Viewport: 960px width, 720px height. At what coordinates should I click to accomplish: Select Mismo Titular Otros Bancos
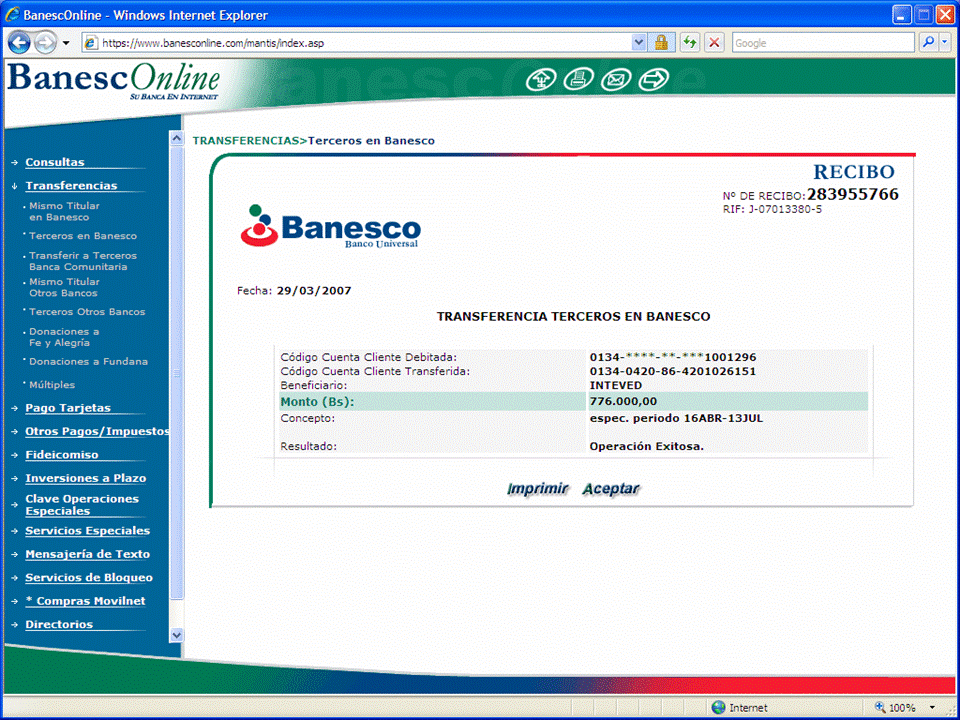click(64, 287)
